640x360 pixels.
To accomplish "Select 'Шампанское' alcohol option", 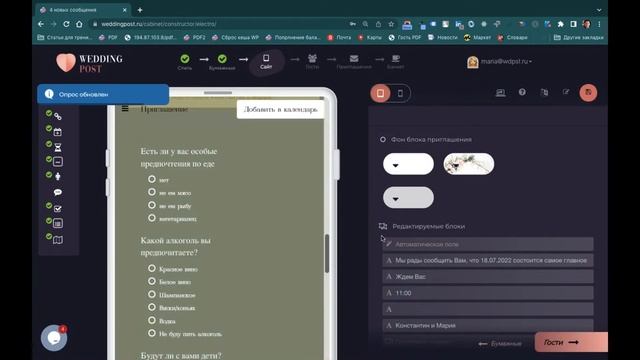I will tap(152, 294).
